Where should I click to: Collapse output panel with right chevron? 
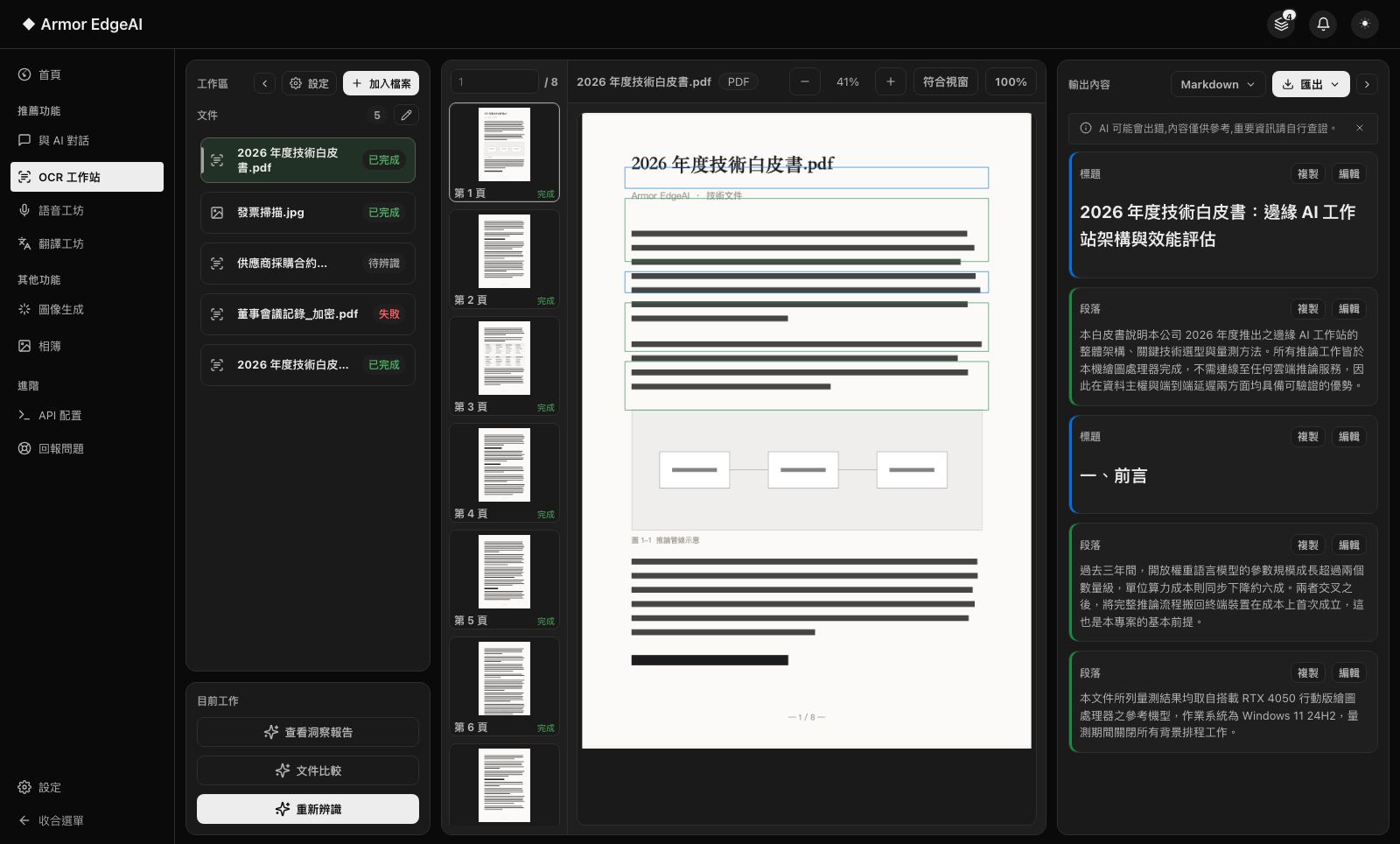pos(1367,84)
